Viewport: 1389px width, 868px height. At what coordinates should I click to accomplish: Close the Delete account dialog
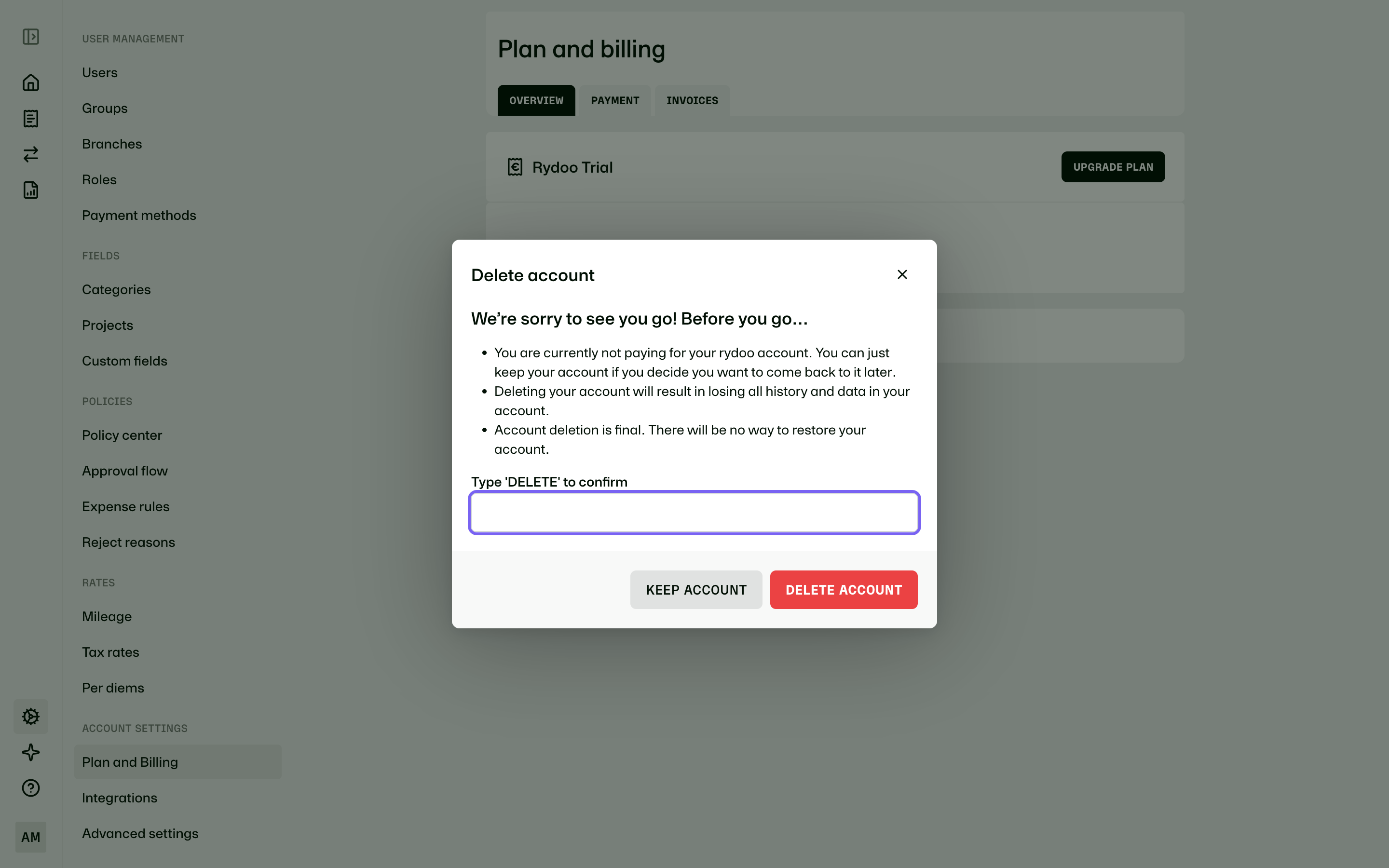coord(902,274)
